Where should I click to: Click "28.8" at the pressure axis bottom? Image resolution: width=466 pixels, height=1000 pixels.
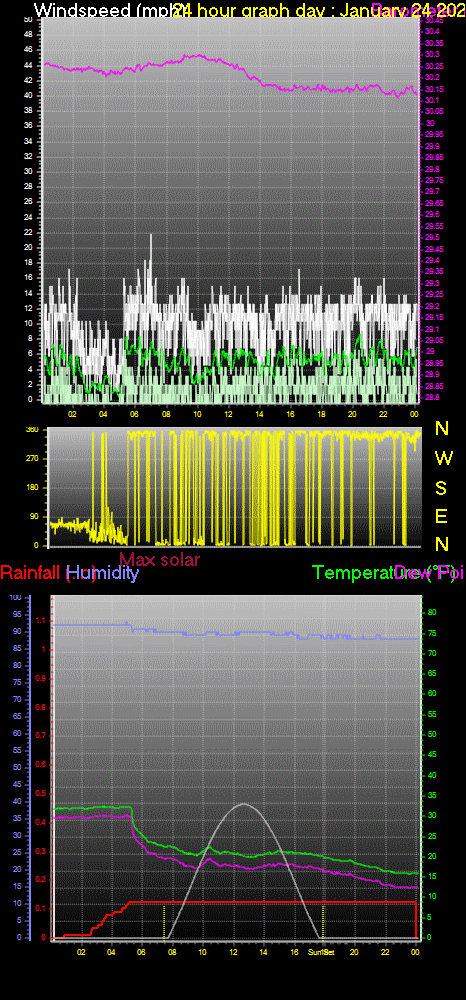click(x=432, y=397)
